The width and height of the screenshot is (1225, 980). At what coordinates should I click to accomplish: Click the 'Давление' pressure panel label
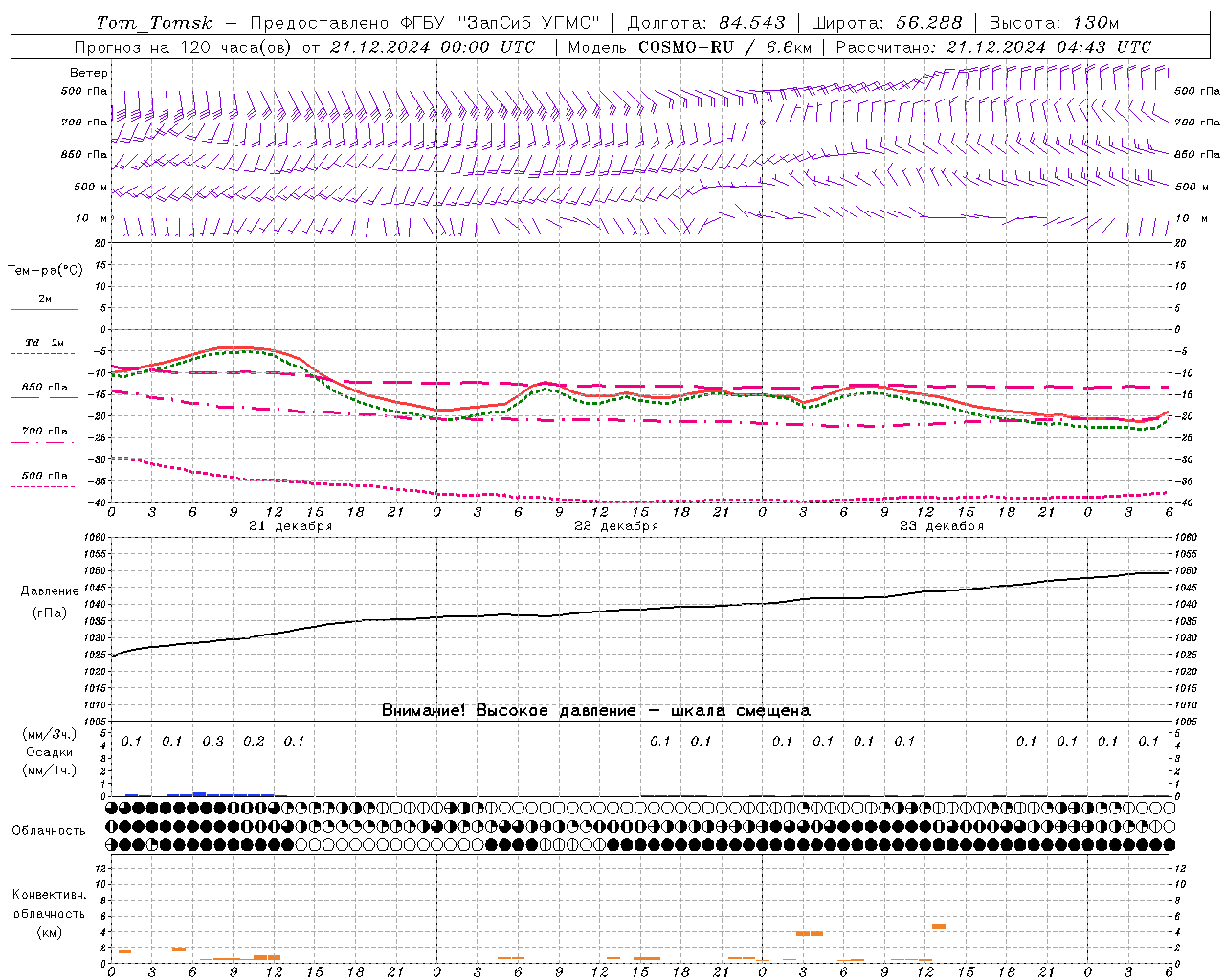[50, 591]
